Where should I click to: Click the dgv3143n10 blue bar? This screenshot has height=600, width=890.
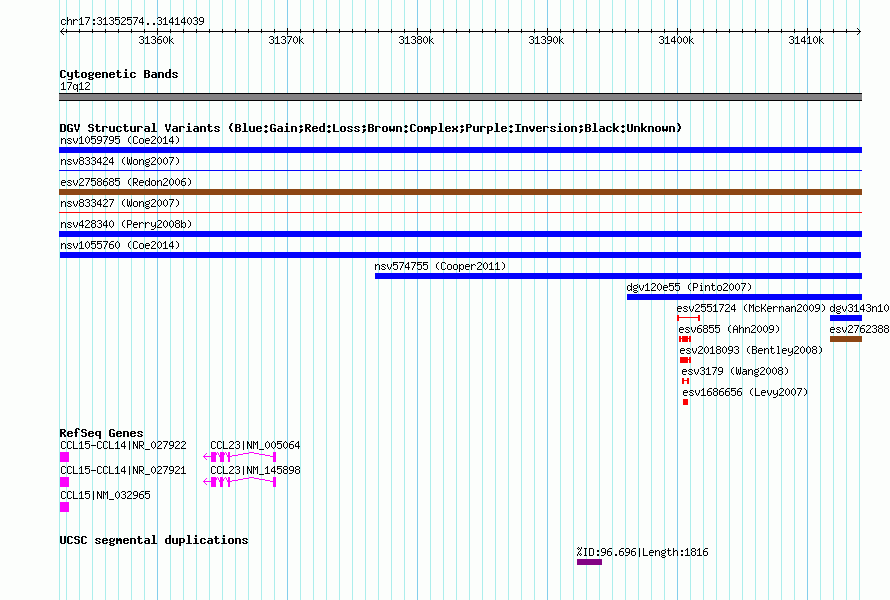(x=846, y=318)
